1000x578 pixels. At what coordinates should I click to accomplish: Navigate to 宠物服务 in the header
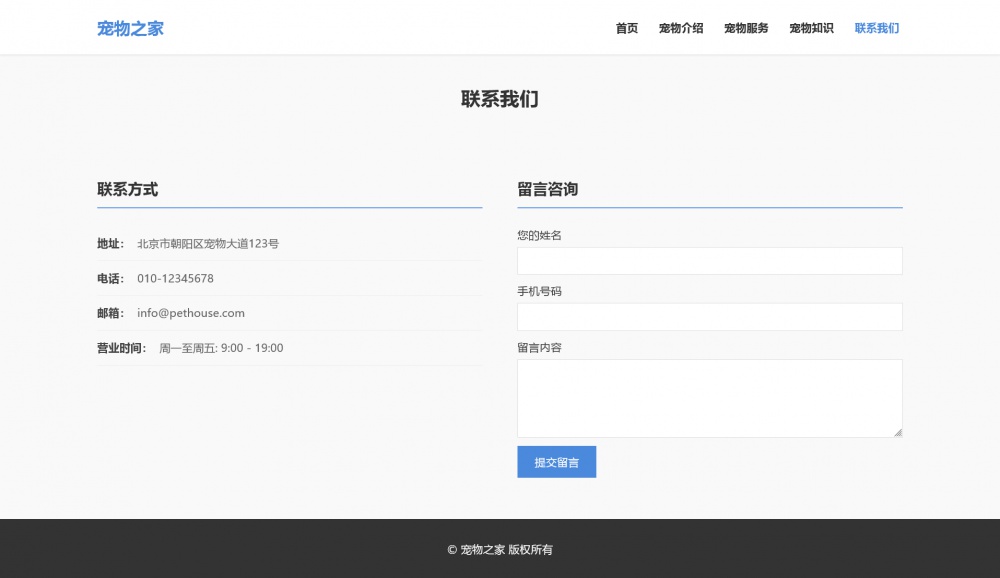click(x=746, y=28)
